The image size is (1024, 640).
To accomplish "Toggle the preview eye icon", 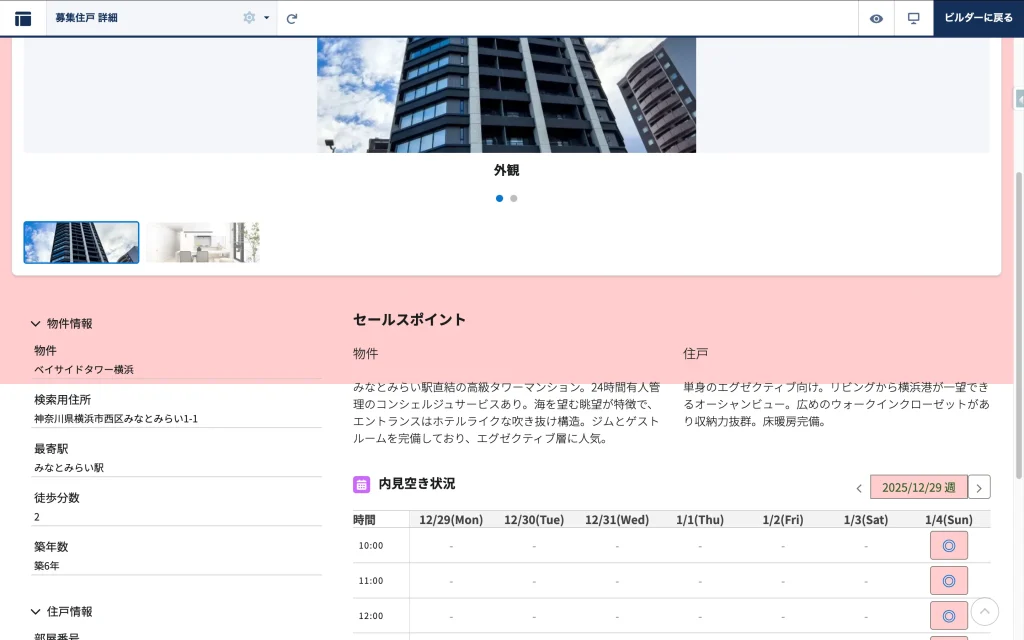I will click(x=876, y=18).
